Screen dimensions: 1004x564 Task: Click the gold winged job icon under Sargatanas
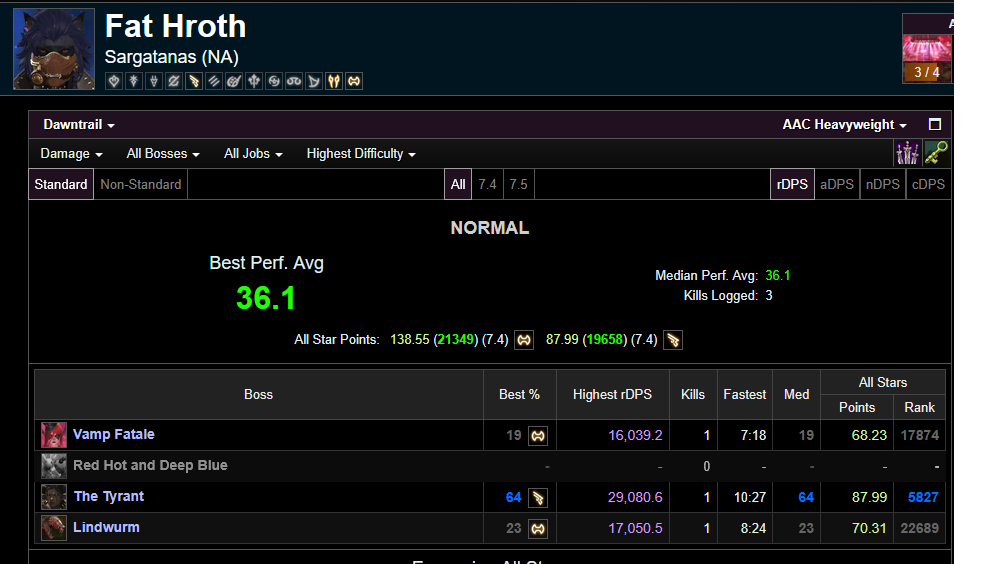pos(194,81)
